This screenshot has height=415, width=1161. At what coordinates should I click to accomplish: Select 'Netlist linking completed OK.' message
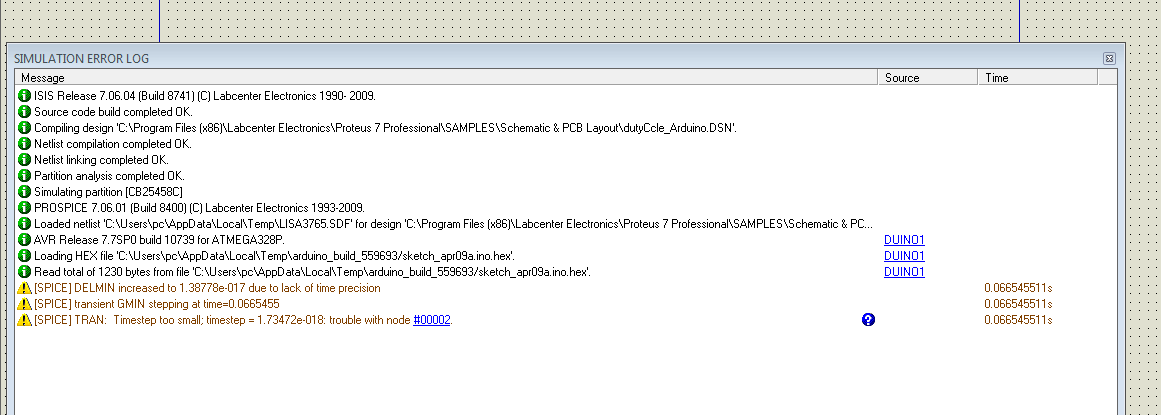tap(101, 160)
